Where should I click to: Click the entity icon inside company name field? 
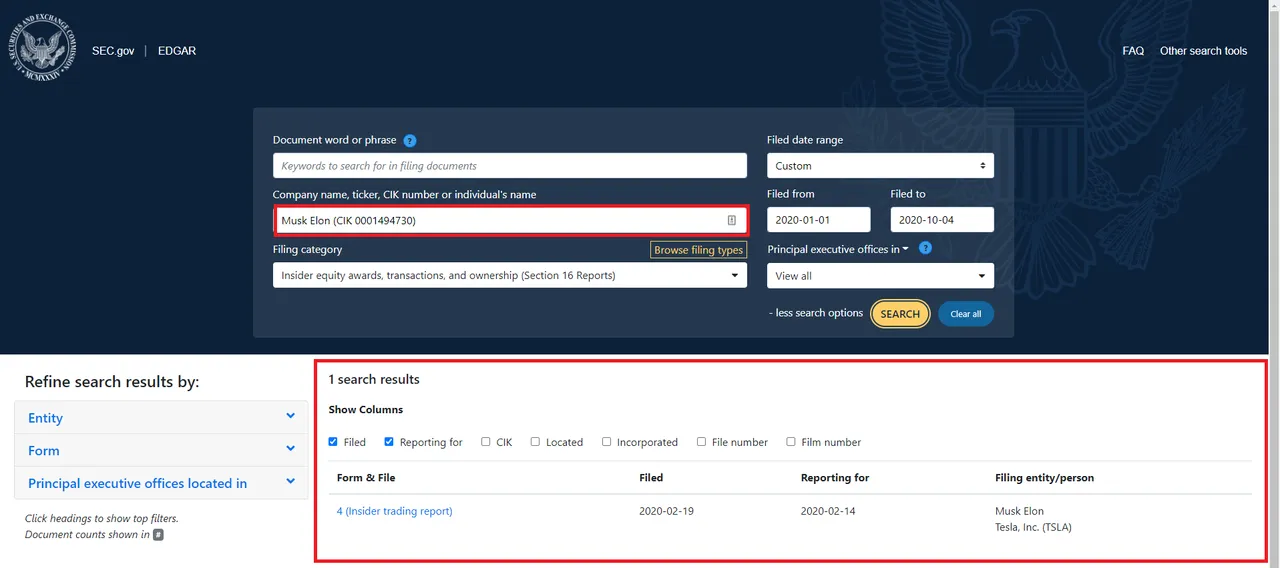731,220
